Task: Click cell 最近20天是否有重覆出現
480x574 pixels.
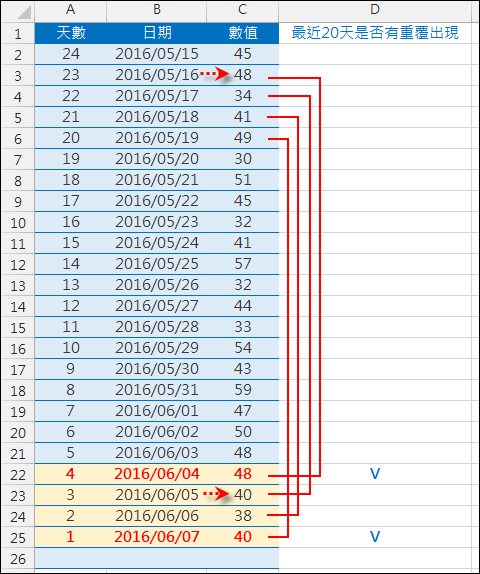Action: 375,33
